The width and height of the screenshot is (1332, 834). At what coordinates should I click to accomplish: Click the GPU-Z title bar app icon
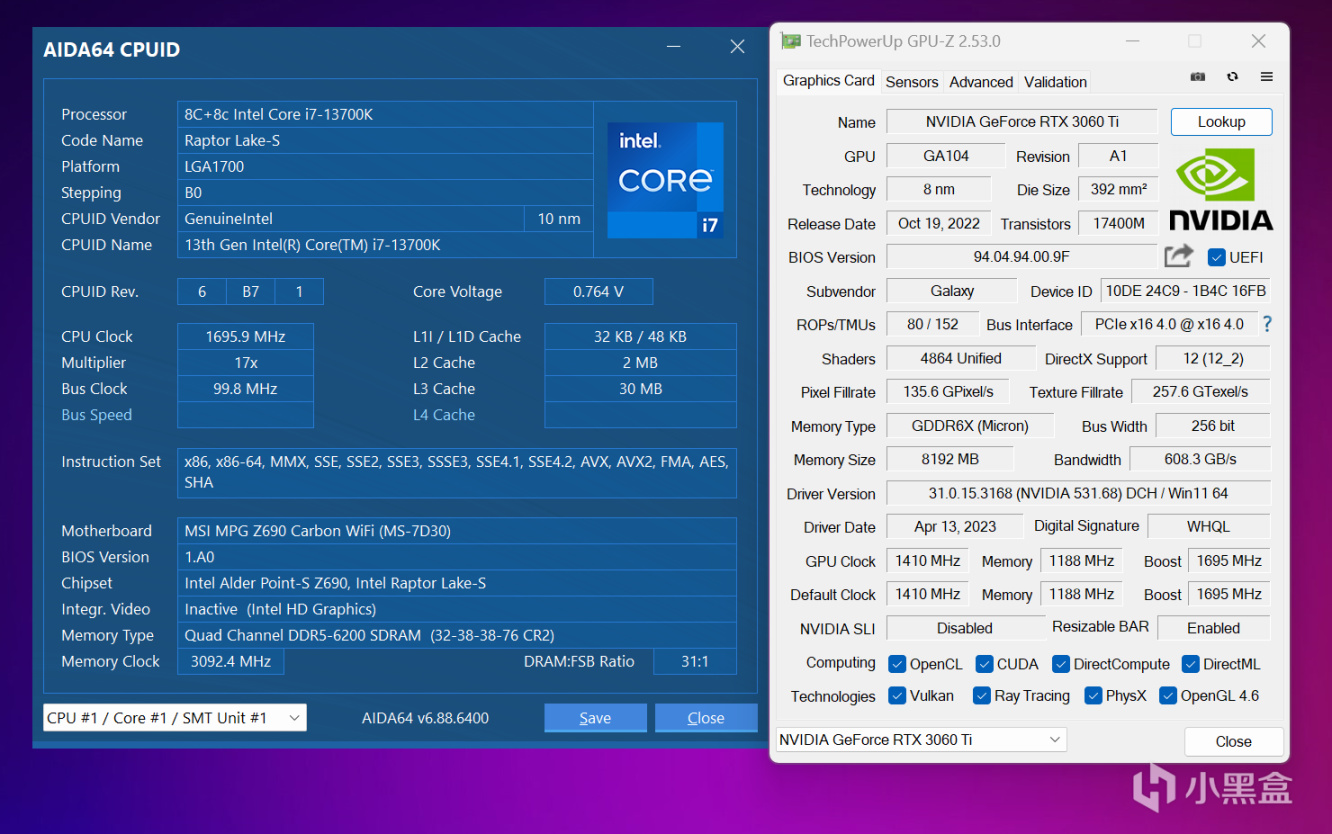[x=790, y=41]
